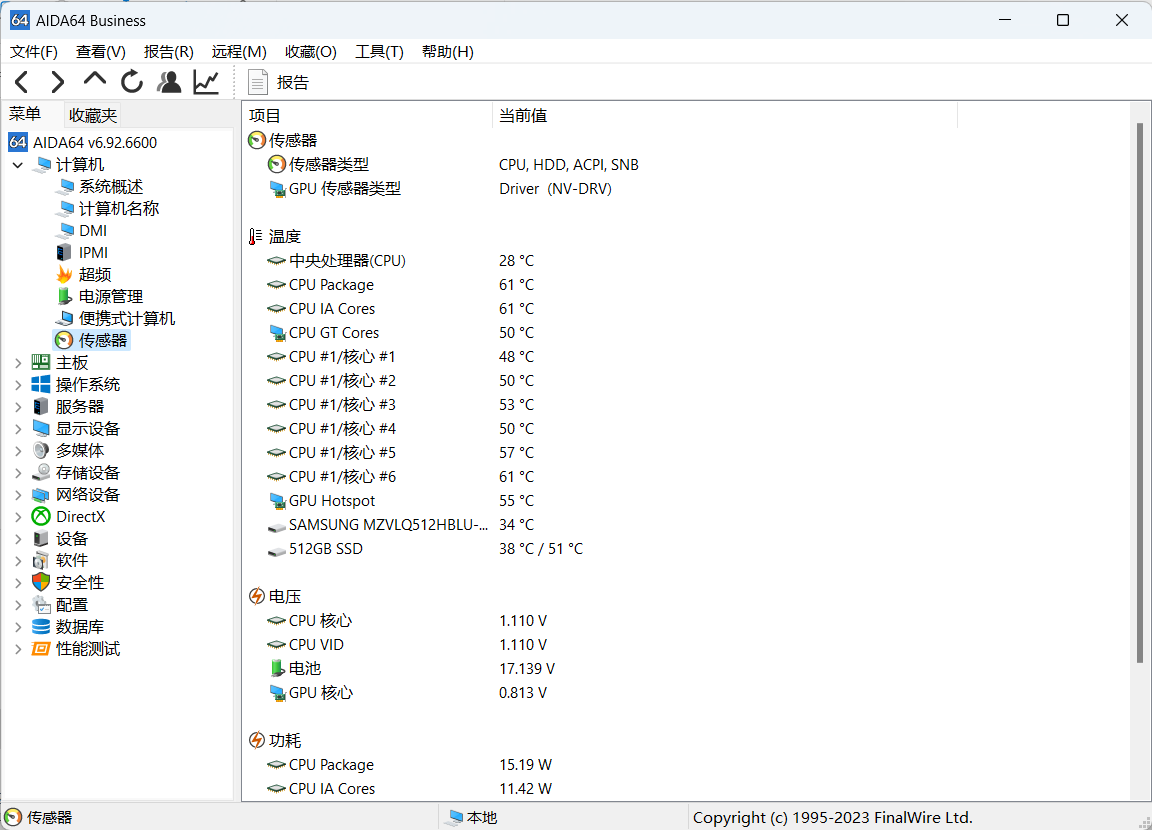Click the 多媒体 speaker icon

pyautogui.click(x=41, y=451)
